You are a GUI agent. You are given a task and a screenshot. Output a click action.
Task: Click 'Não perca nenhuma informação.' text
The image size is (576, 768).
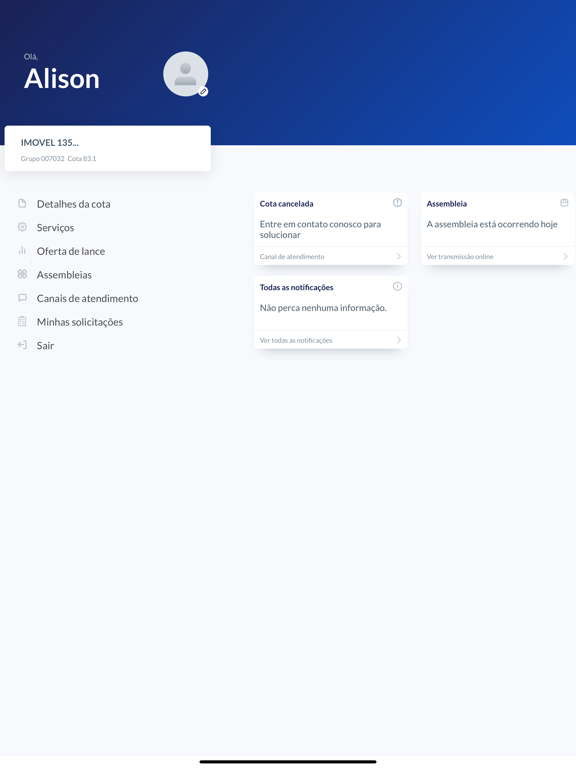[323, 308]
